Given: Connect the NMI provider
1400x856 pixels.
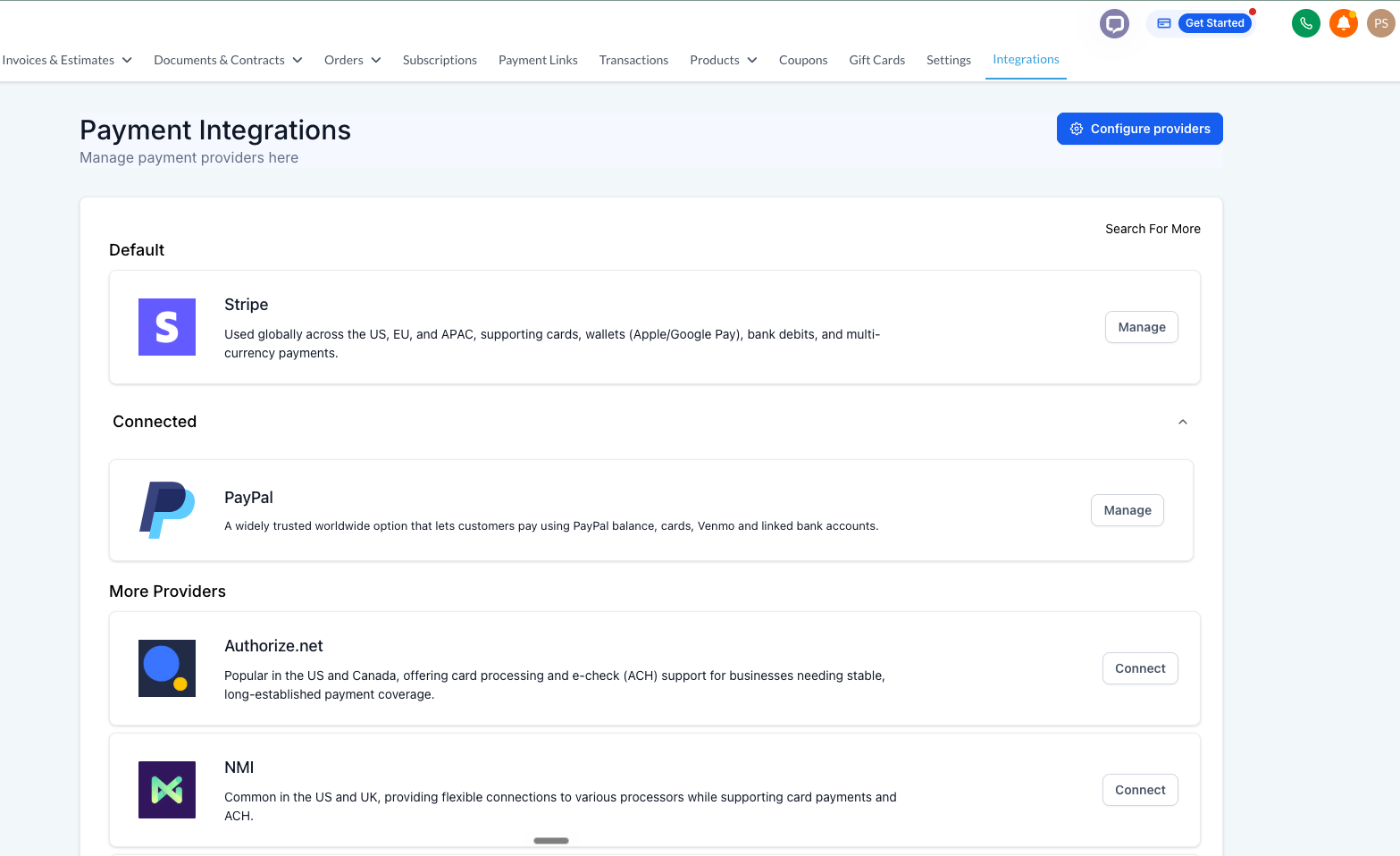Looking at the screenshot, I should click(x=1140, y=790).
